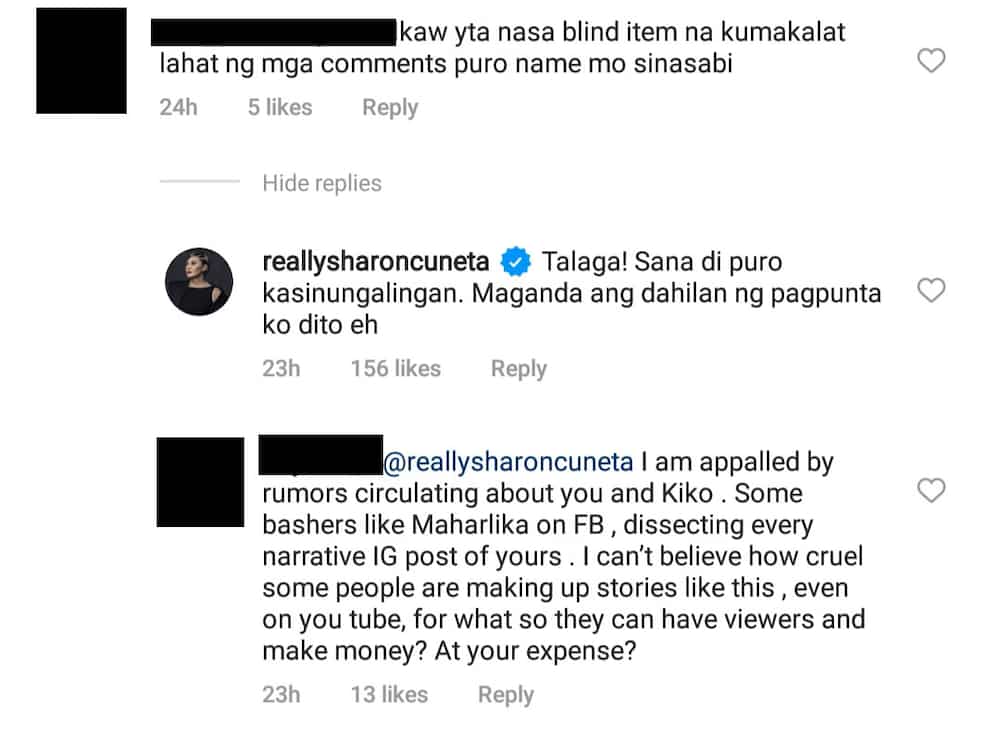
Task: View the 13 likes list
Action: (x=389, y=695)
